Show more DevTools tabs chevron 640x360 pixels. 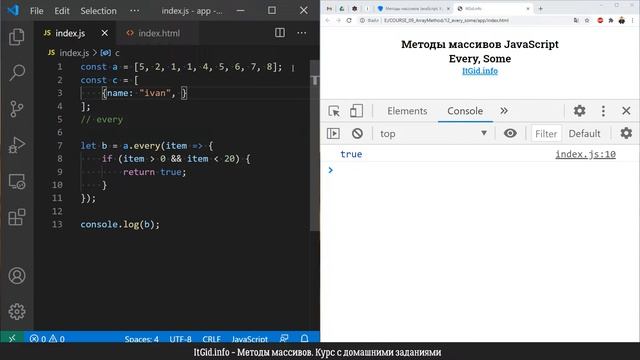coord(504,111)
